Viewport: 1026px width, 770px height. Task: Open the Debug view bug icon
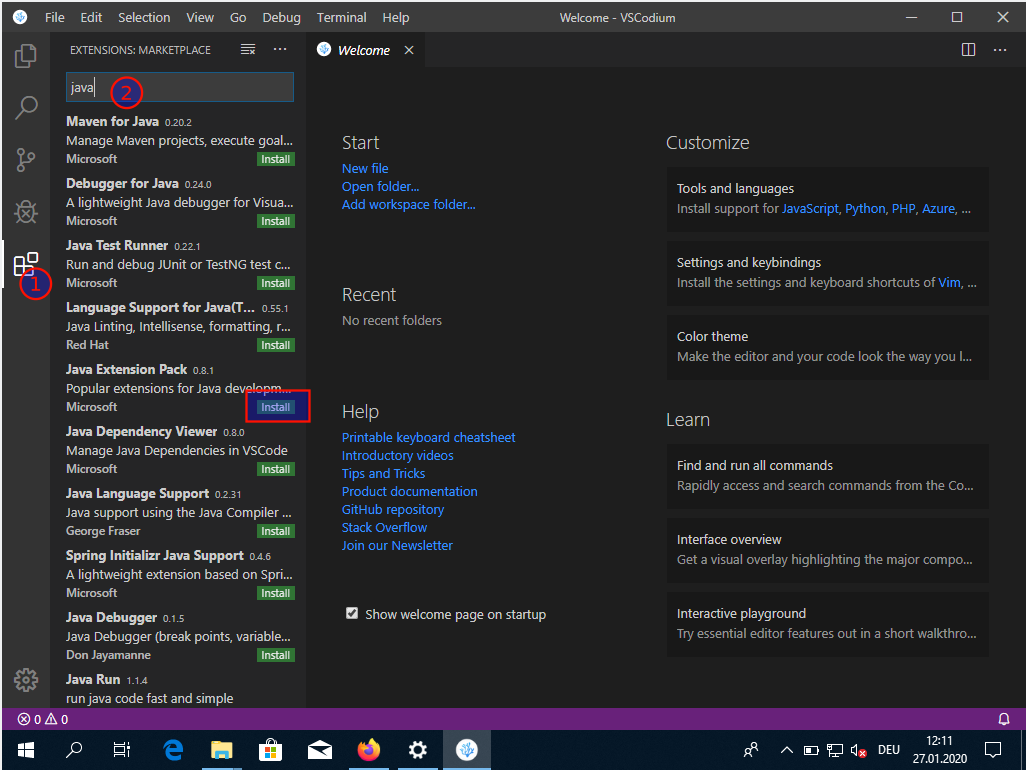point(26,211)
